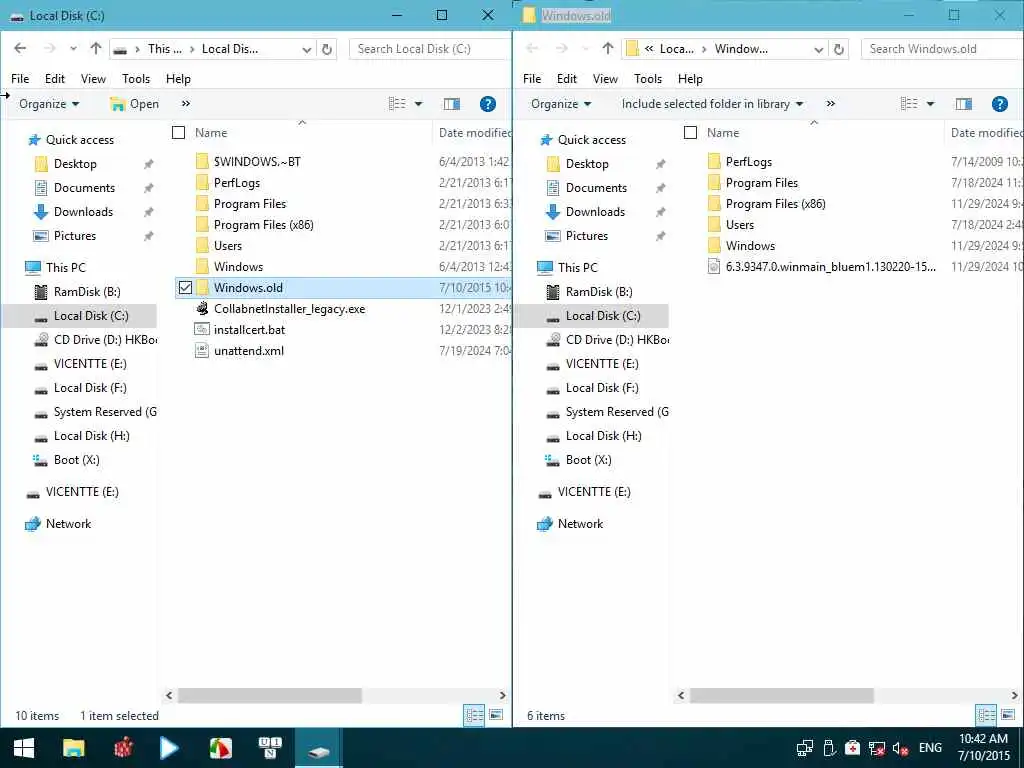This screenshot has width=1024, height=768.
Task: Open recent locations dropdown in Local Disk (C:)
Action: click(x=73, y=49)
